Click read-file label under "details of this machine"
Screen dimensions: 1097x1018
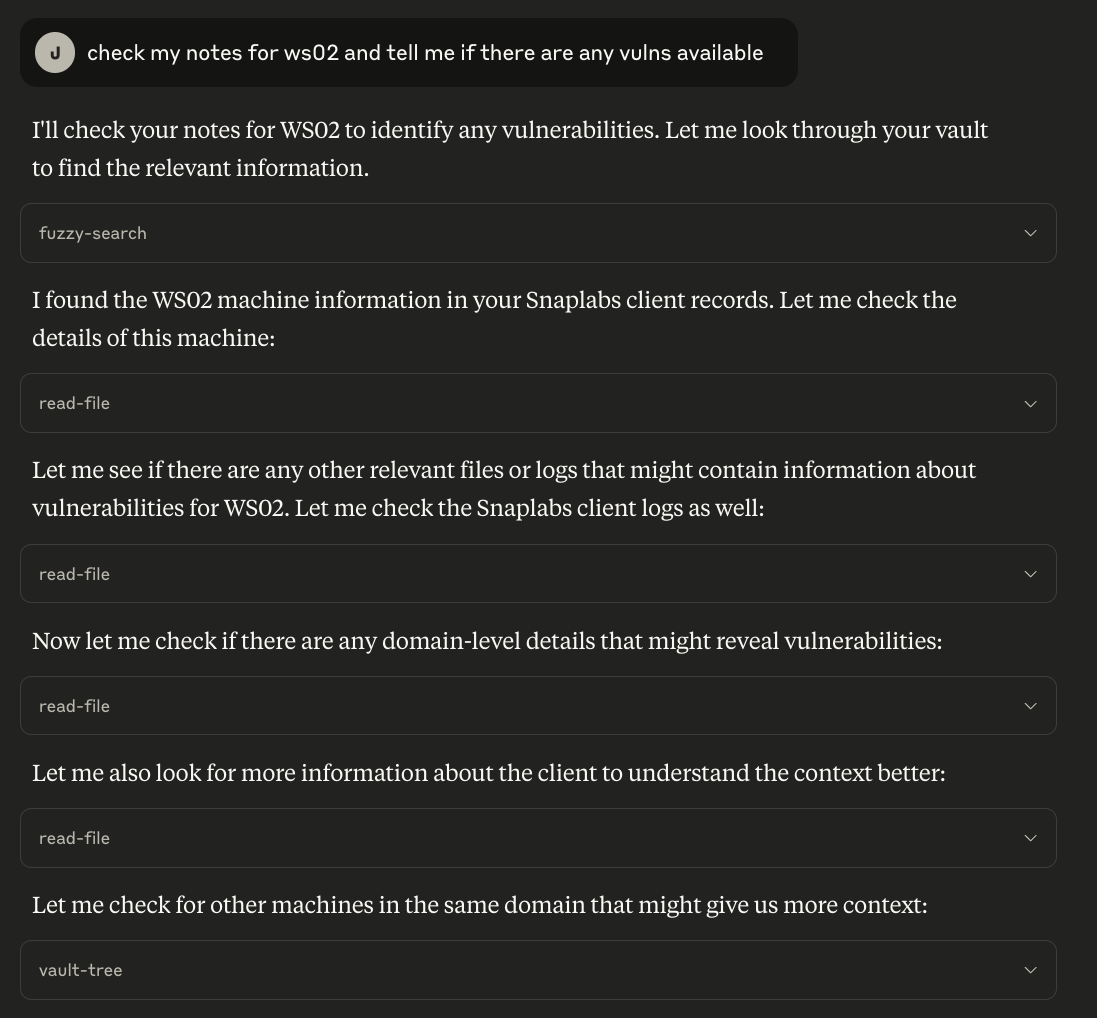point(74,403)
